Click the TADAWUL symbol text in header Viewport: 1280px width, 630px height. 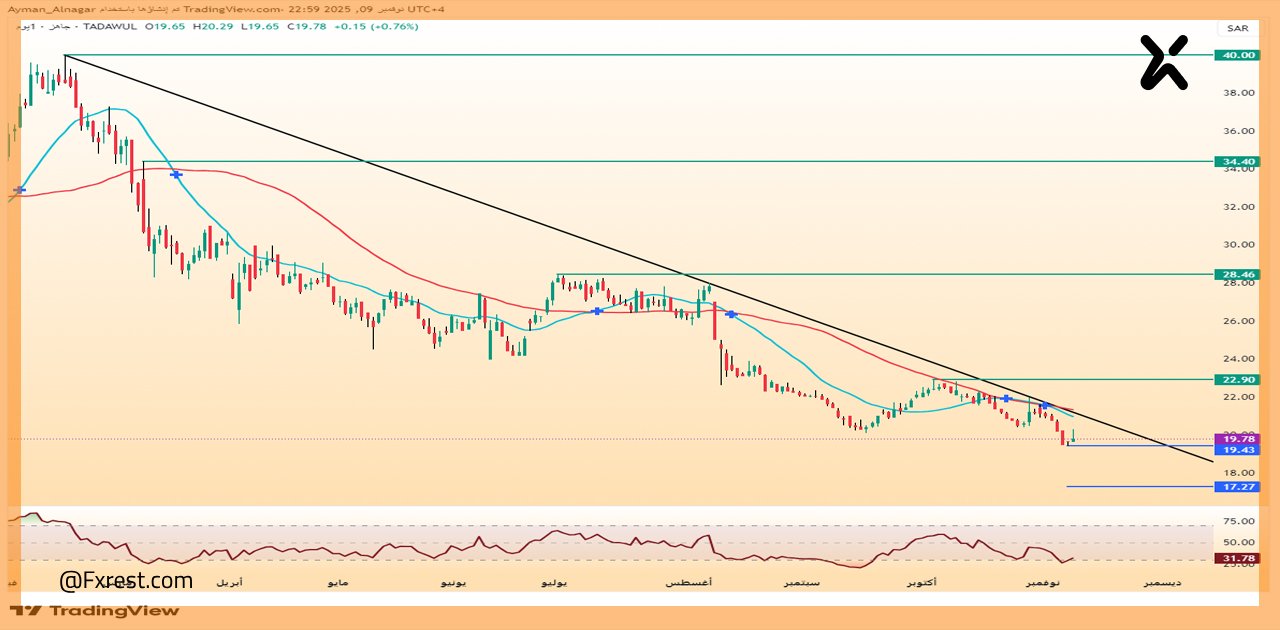pyautogui.click(x=111, y=26)
